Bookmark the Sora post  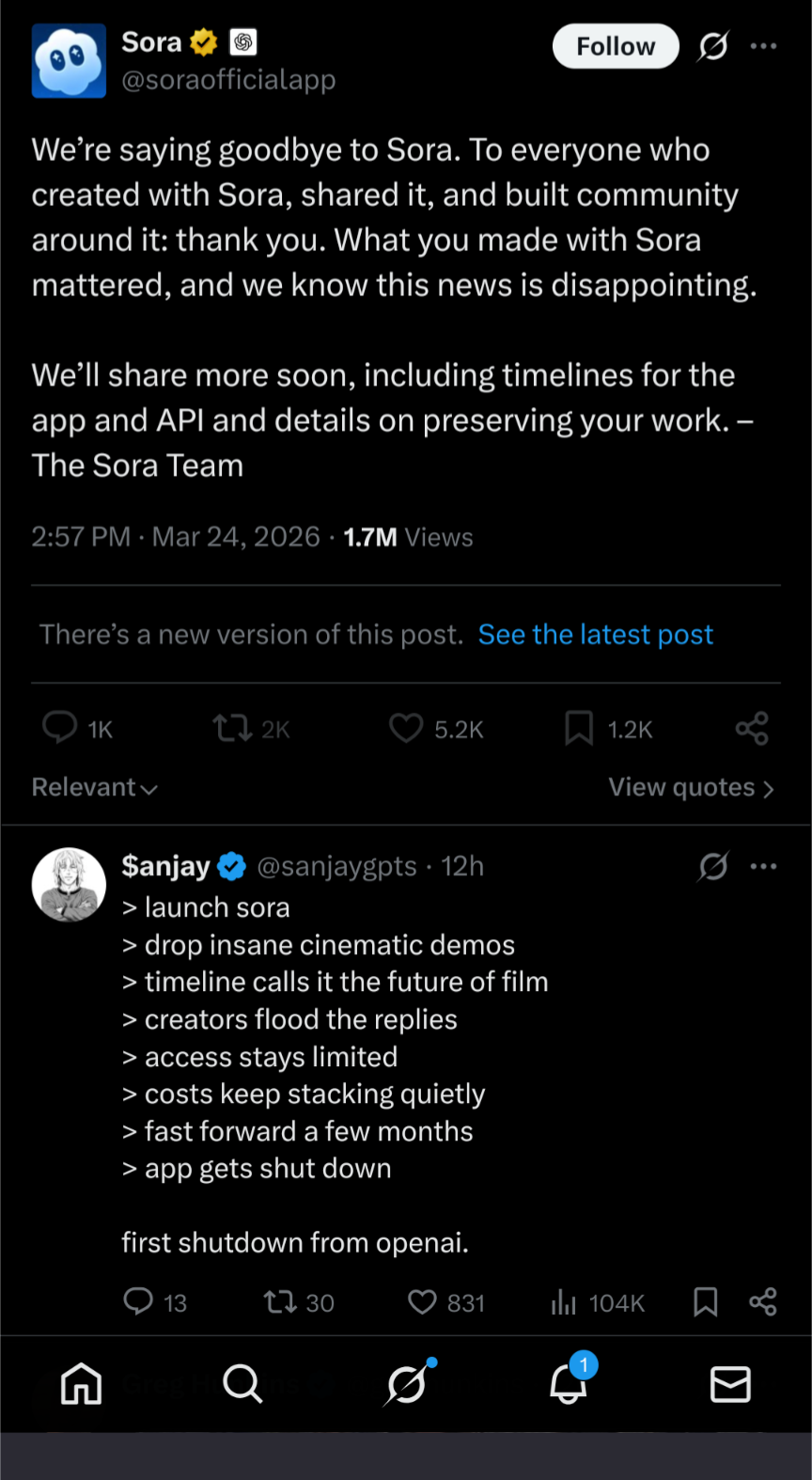tap(579, 728)
